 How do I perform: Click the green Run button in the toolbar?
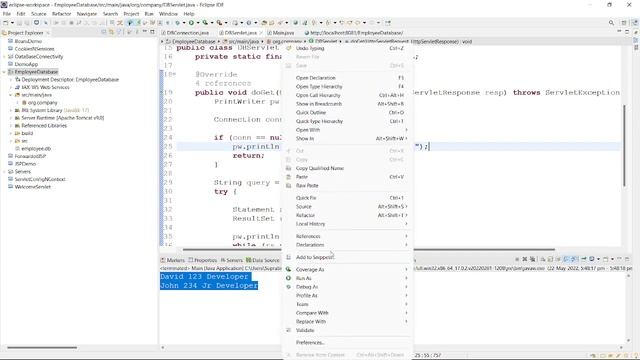coord(191,23)
